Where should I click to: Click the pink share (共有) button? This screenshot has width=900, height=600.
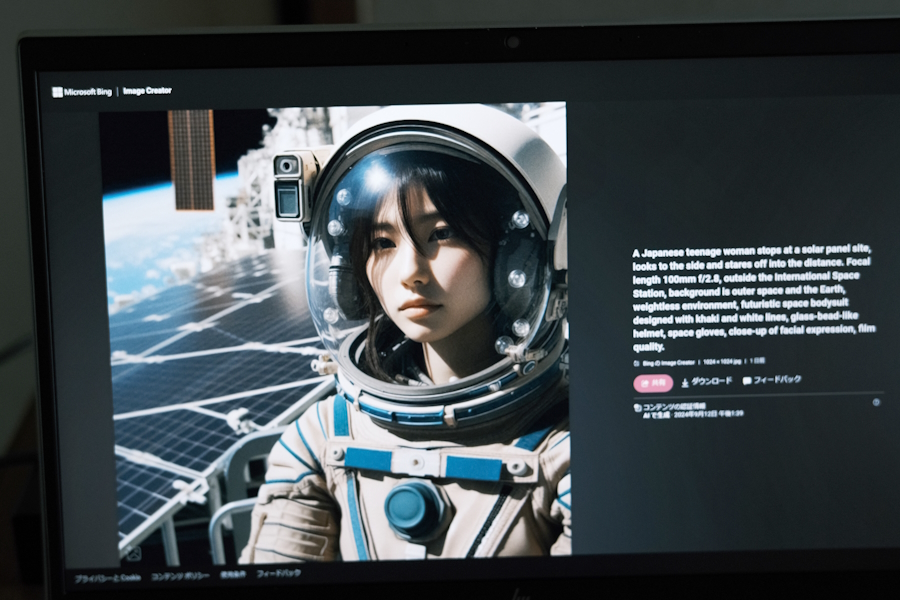tap(653, 383)
